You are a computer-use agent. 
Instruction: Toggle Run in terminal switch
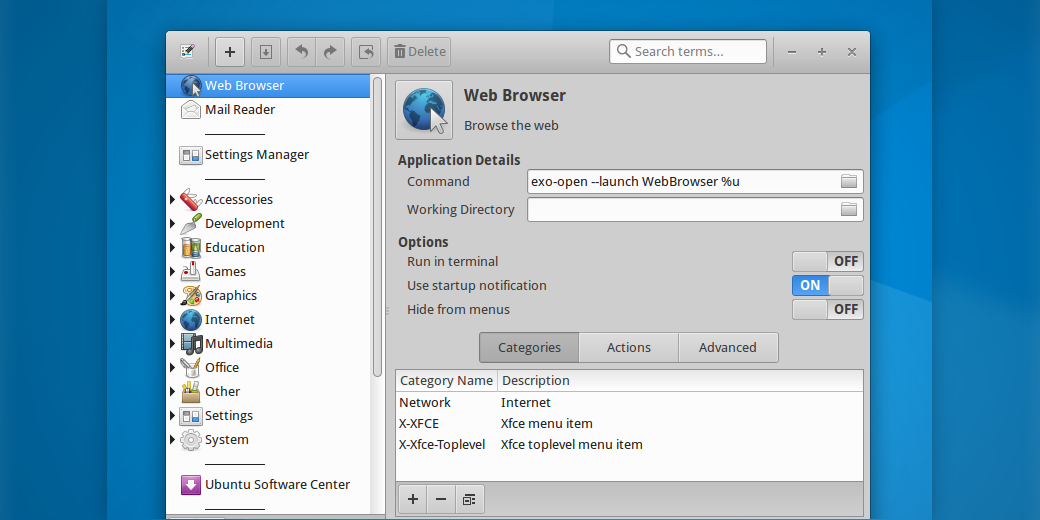point(828,261)
